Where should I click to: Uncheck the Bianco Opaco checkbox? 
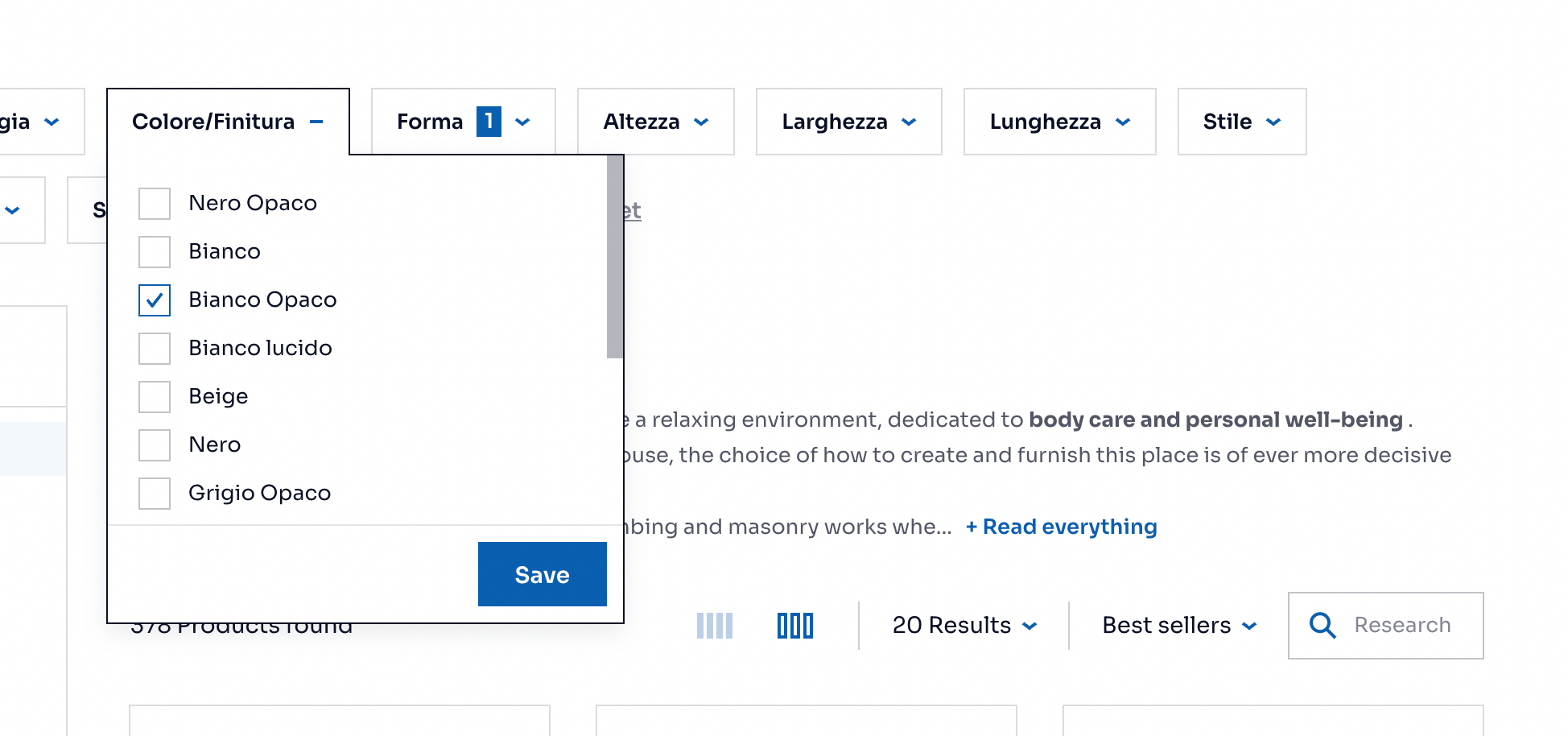click(x=155, y=300)
